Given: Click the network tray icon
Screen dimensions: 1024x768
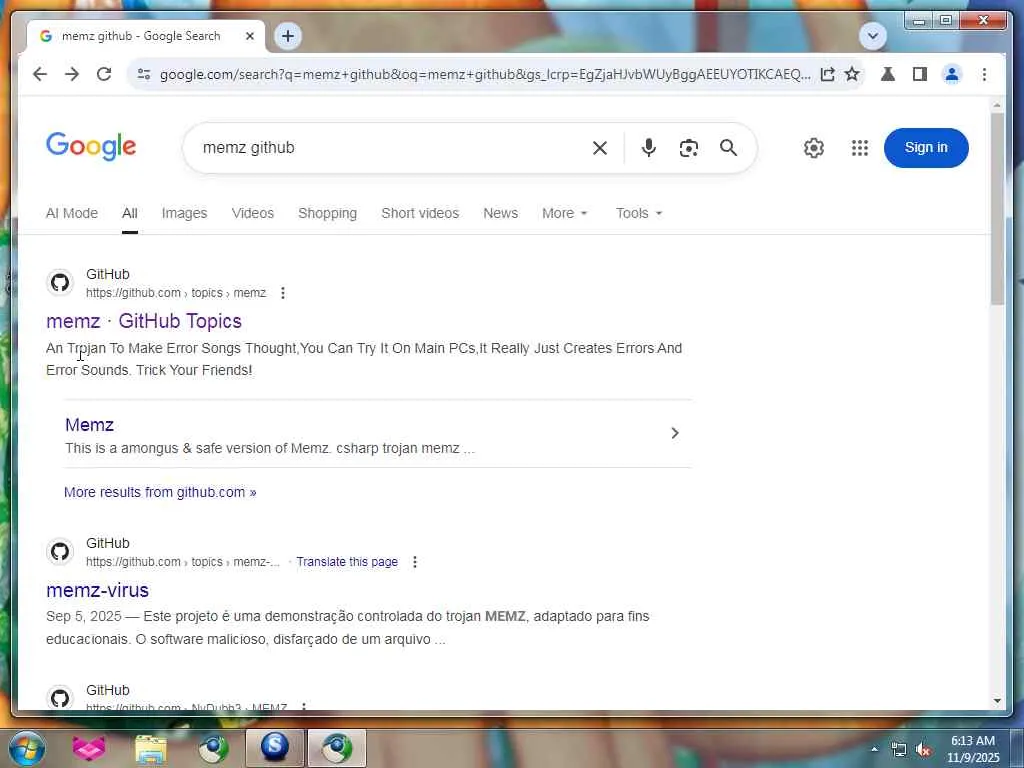Looking at the screenshot, I should 899,750.
